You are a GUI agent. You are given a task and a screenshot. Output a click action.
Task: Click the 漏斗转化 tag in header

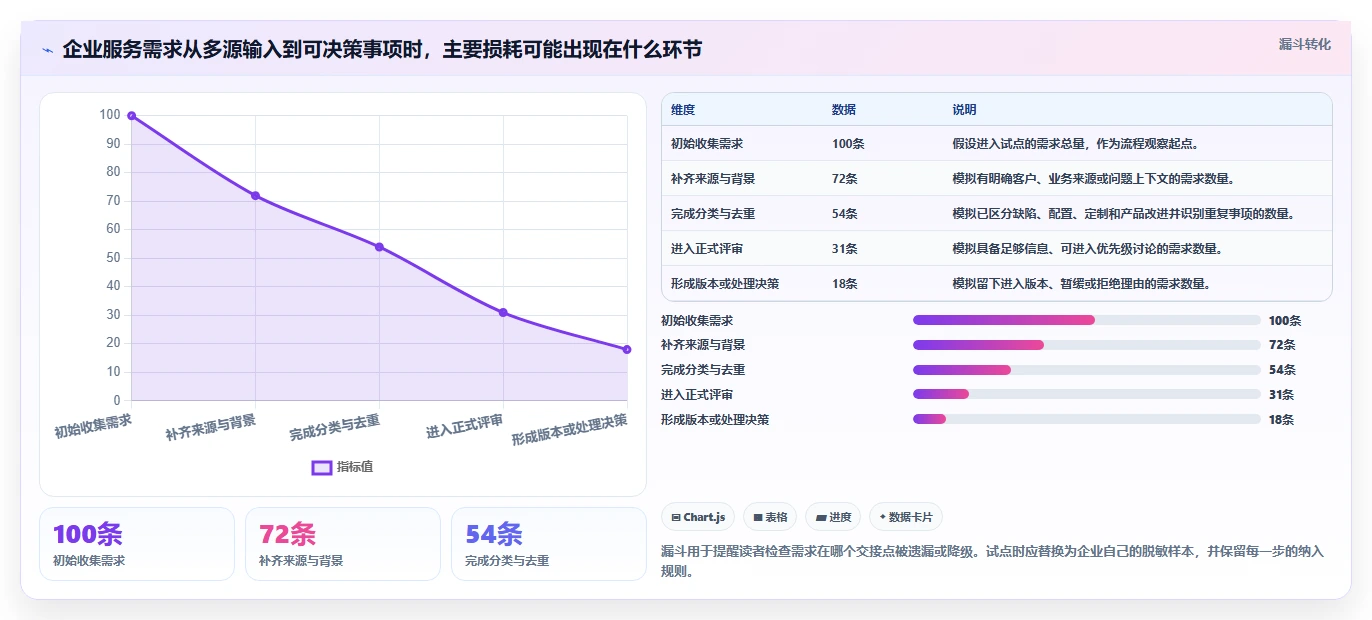click(x=1305, y=44)
